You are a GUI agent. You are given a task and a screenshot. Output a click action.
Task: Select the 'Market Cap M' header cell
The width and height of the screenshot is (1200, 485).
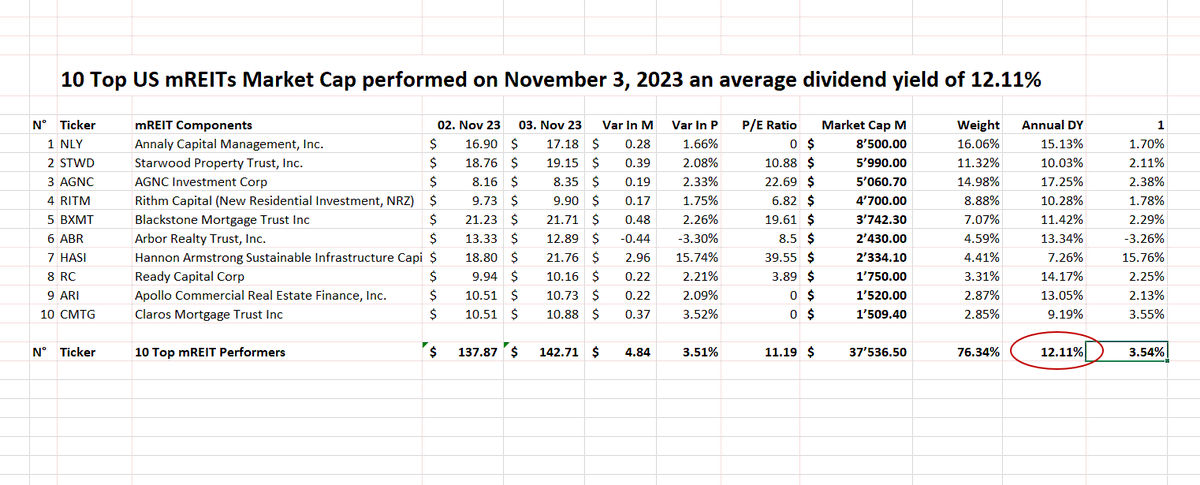(x=864, y=126)
